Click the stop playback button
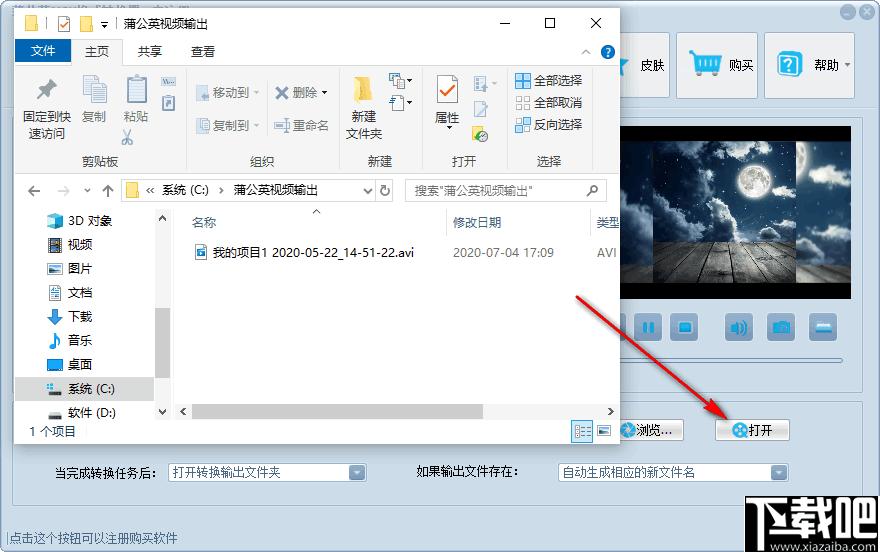880x552 pixels. click(685, 327)
